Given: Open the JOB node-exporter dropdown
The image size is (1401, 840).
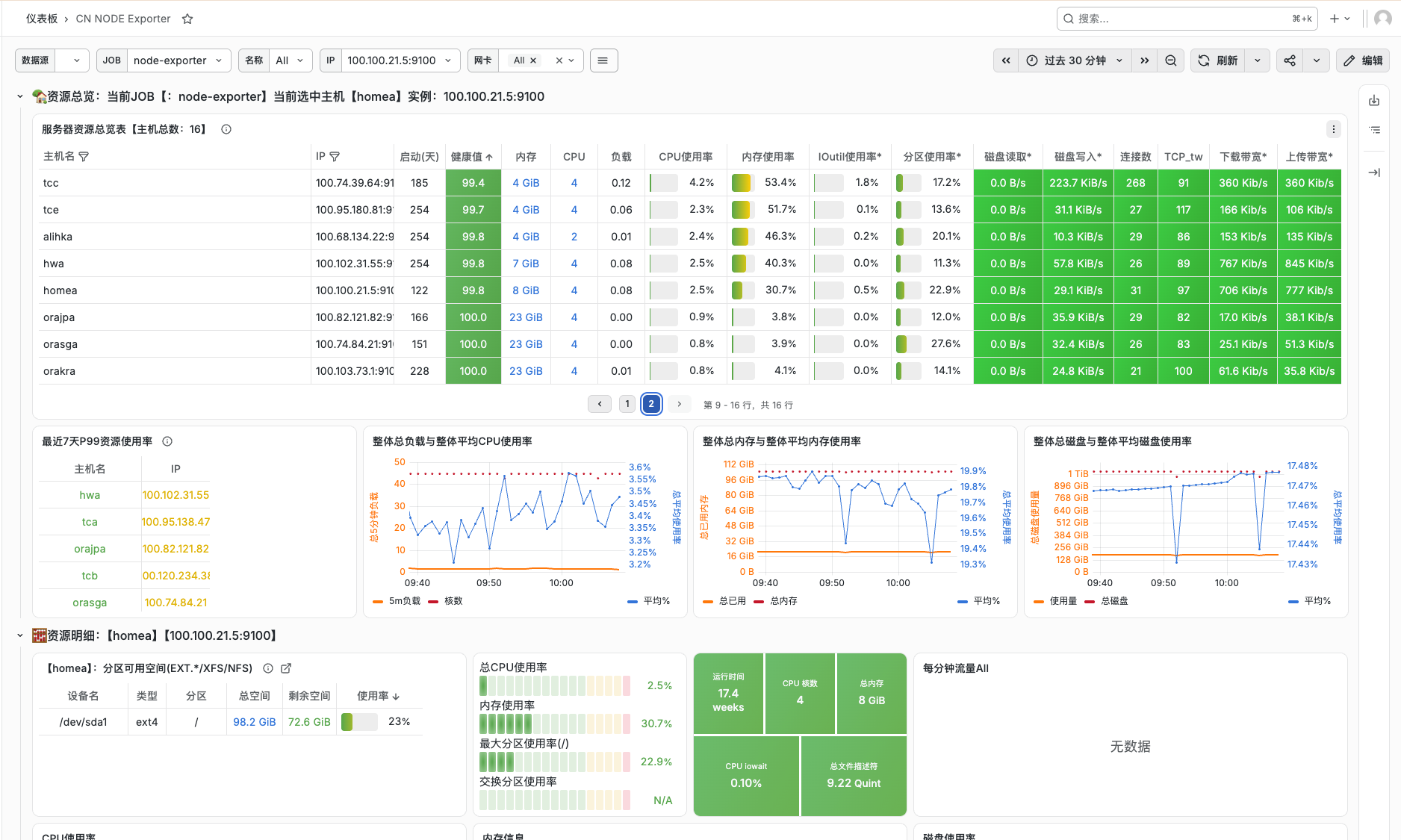Looking at the screenshot, I should 178,60.
